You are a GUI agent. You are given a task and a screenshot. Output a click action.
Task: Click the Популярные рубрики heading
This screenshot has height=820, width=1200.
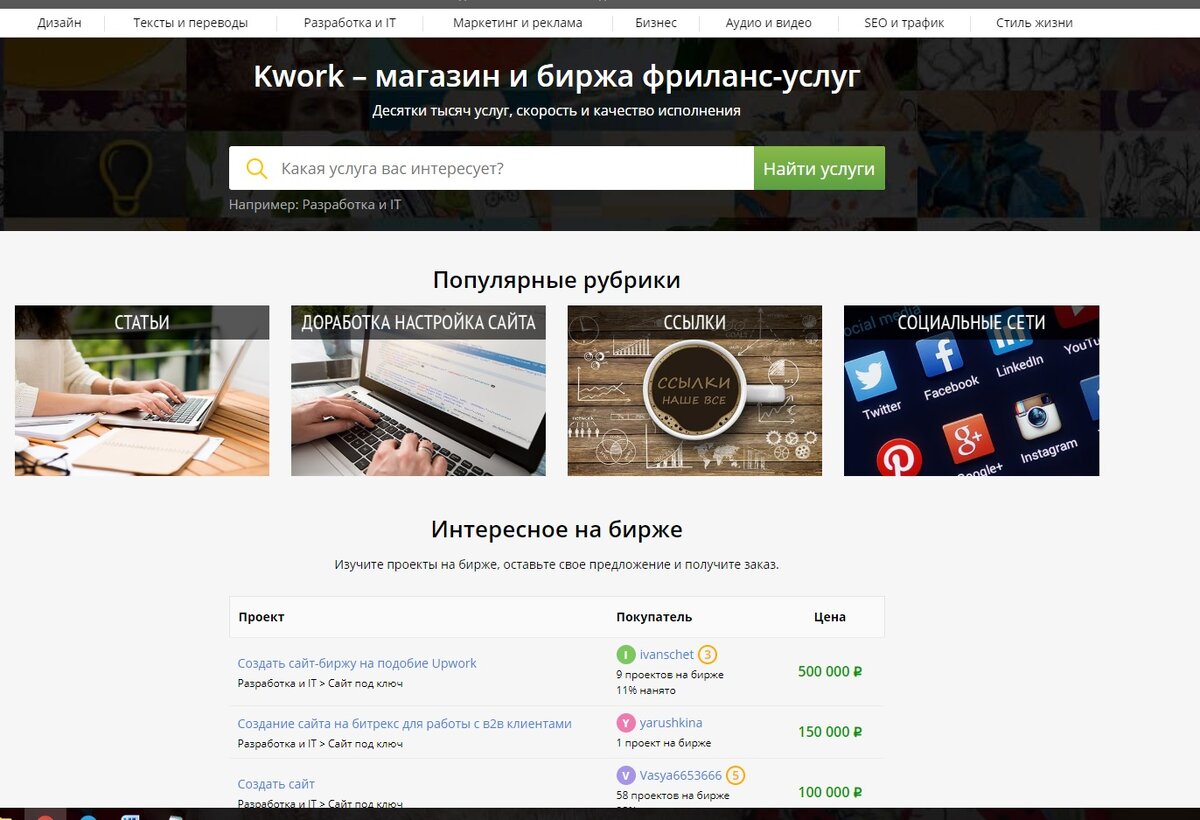point(557,280)
